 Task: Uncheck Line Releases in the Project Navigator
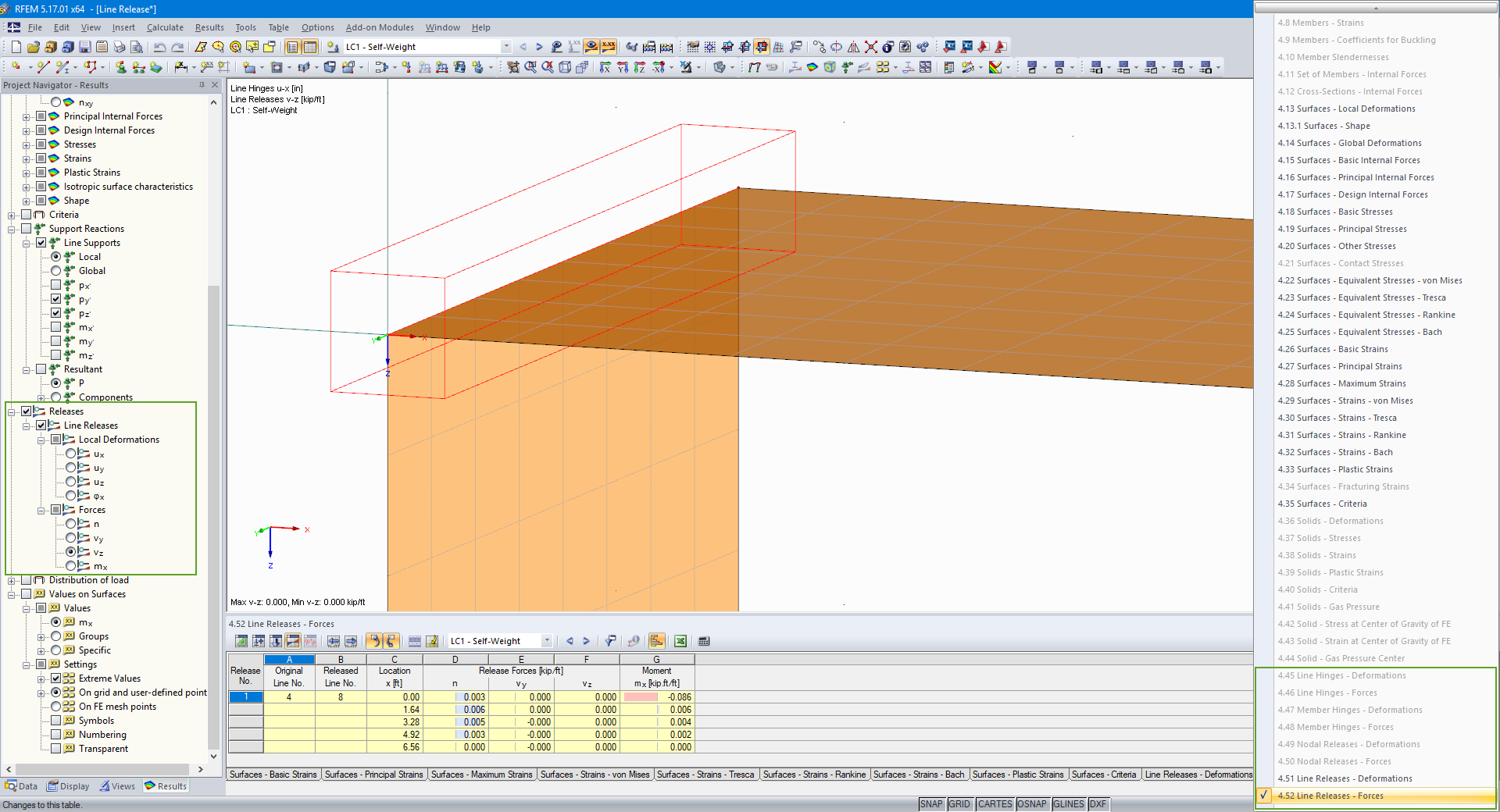pyautogui.click(x=41, y=425)
